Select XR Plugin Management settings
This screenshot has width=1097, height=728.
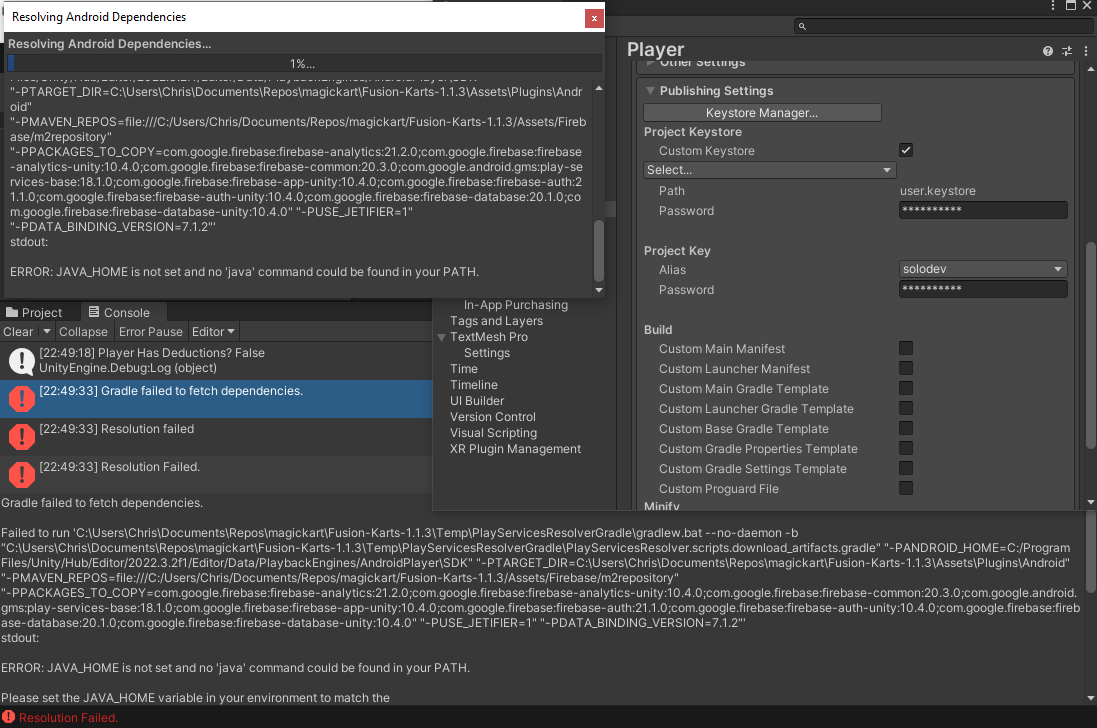coord(515,450)
